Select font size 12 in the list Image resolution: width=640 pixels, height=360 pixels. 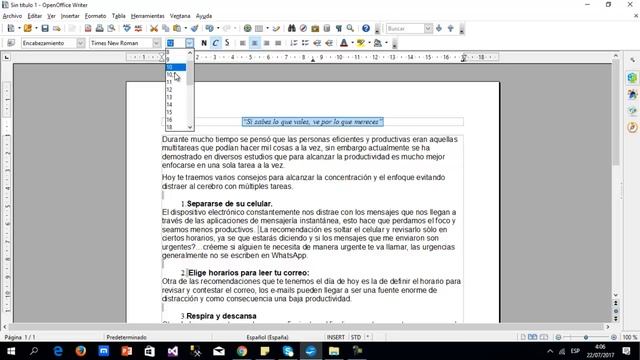pyautogui.click(x=176, y=90)
